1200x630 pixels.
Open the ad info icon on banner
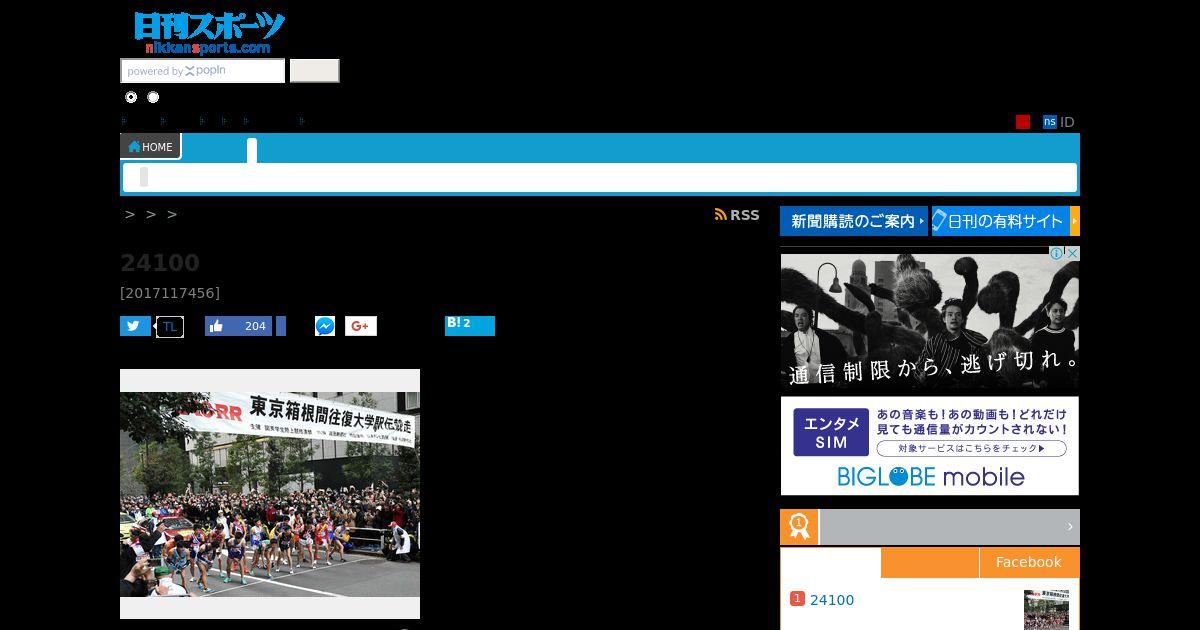(x=1056, y=254)
